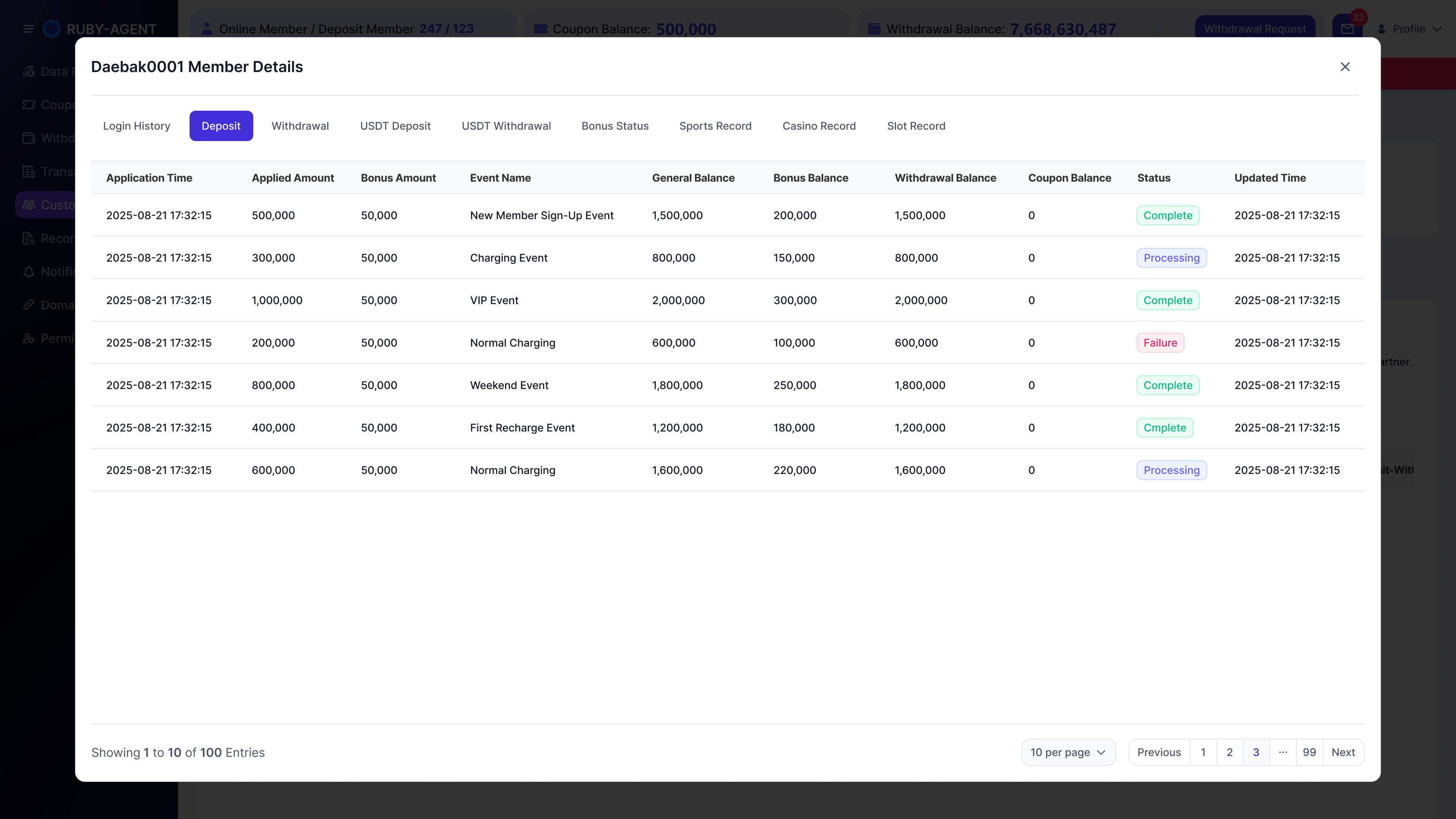Image resolution: width=1456 pixels, height=819 pixels.
Task: Click the Withdrawal sidebar icon
Action: tap(29, 138)
